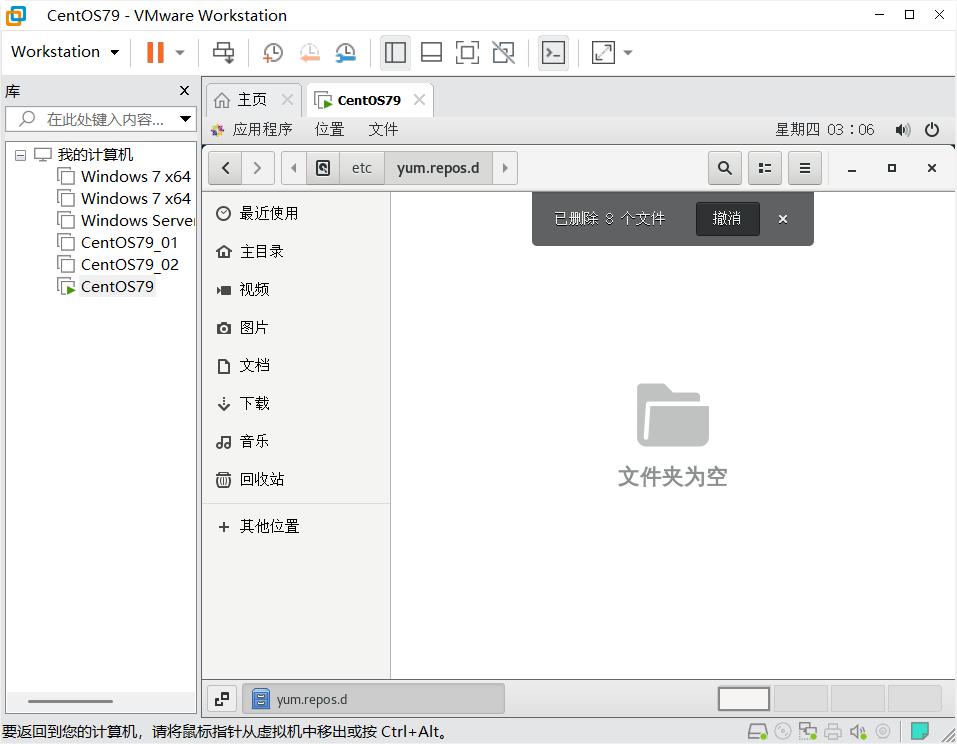957x744 pixels.
Task: Collapse the My Computer tree node
Action: click(x=20, y=155)
